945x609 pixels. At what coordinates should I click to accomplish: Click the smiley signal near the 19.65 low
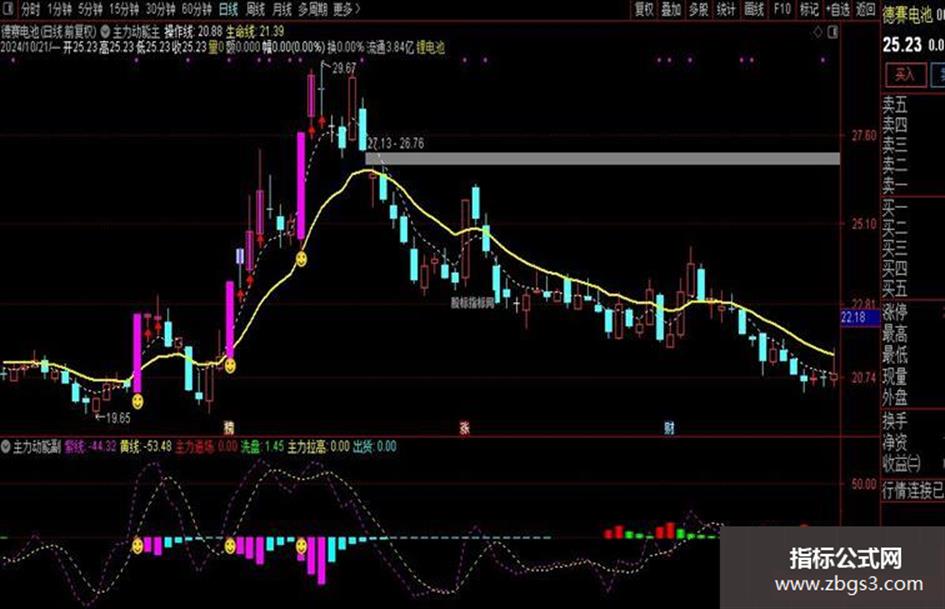click(137, 401)
